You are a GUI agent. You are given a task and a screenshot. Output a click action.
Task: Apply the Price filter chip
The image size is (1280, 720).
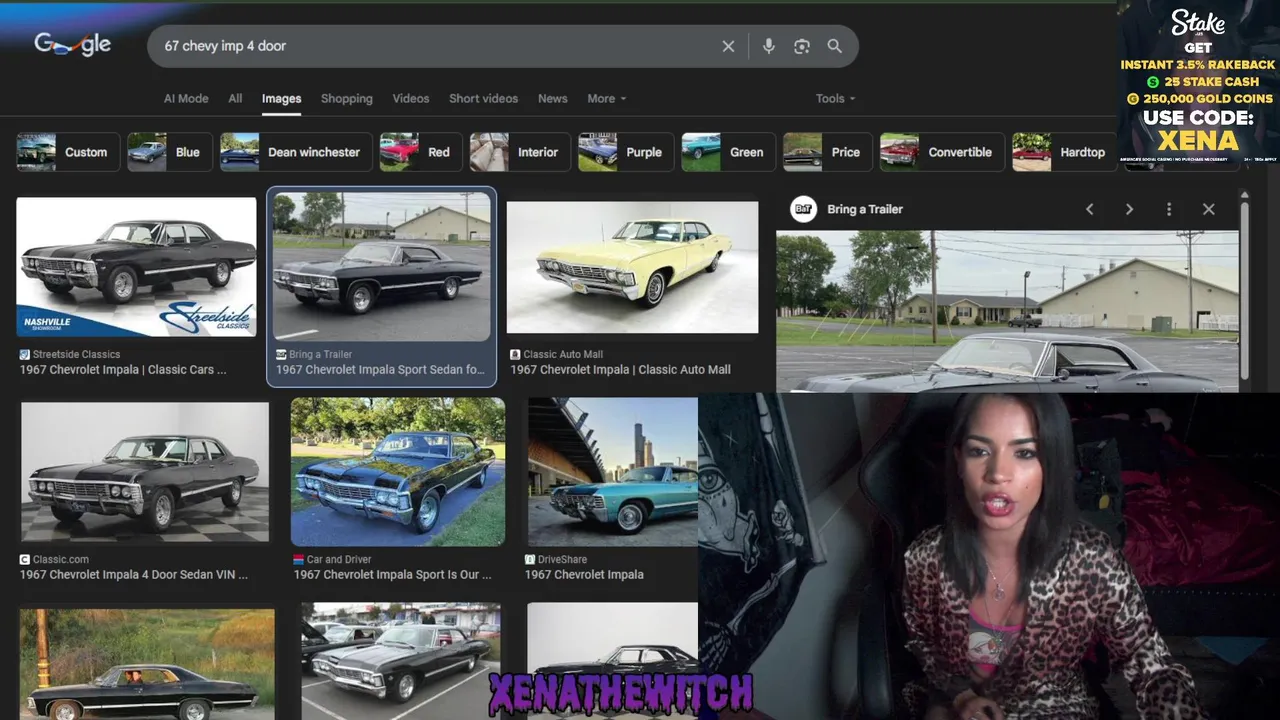828,152
